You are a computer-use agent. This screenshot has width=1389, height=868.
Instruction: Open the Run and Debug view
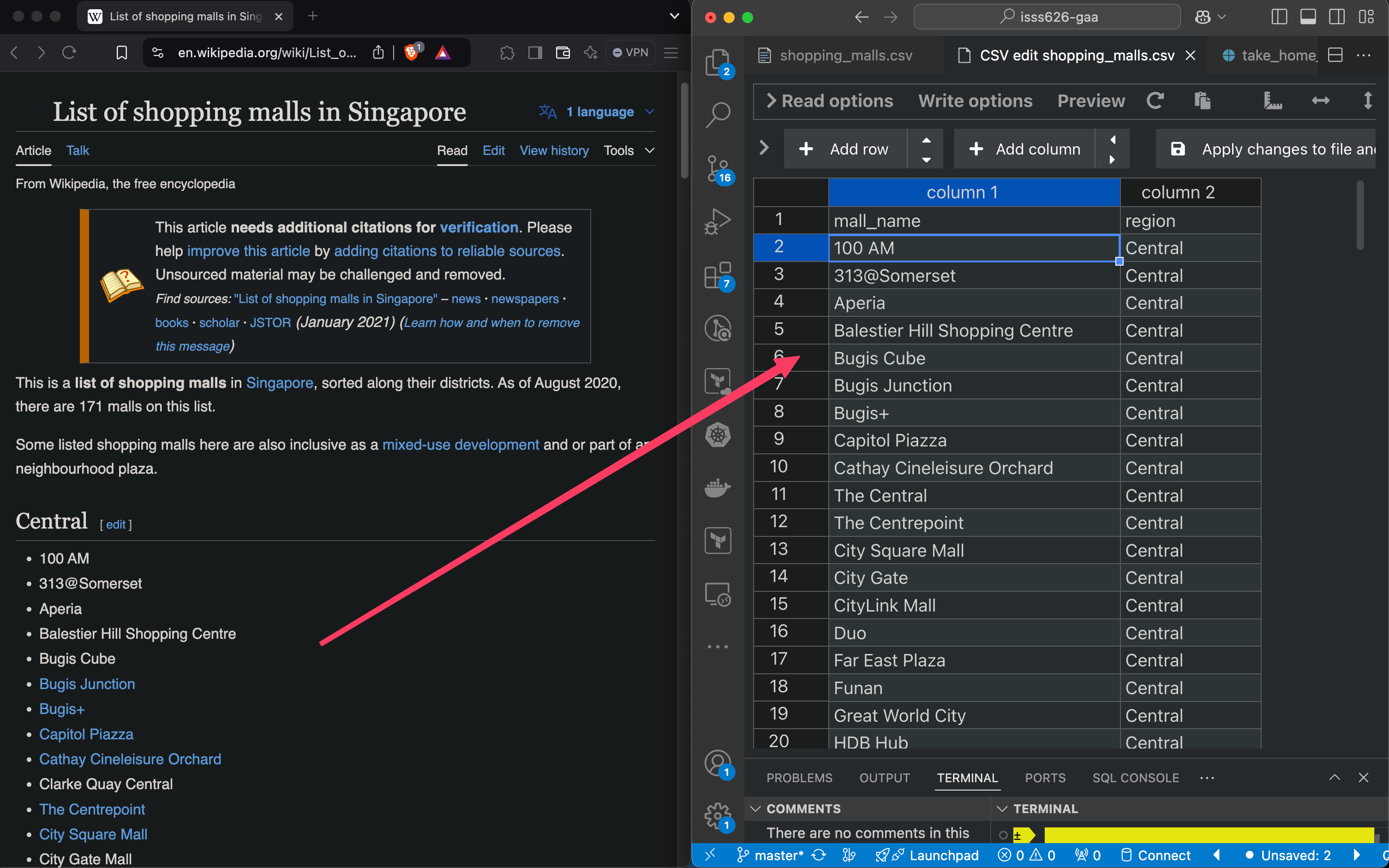718,221
